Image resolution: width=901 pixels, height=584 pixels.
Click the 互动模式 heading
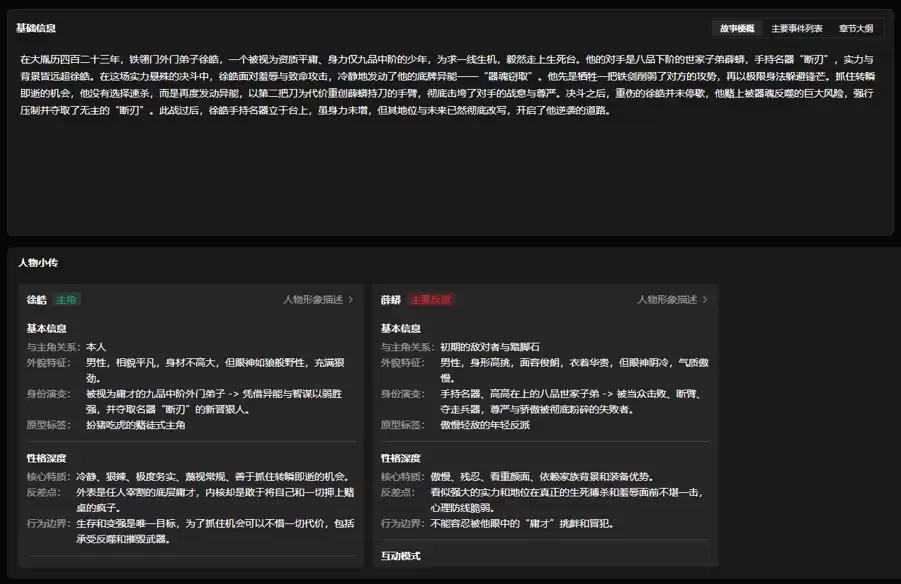click(400, 556)
